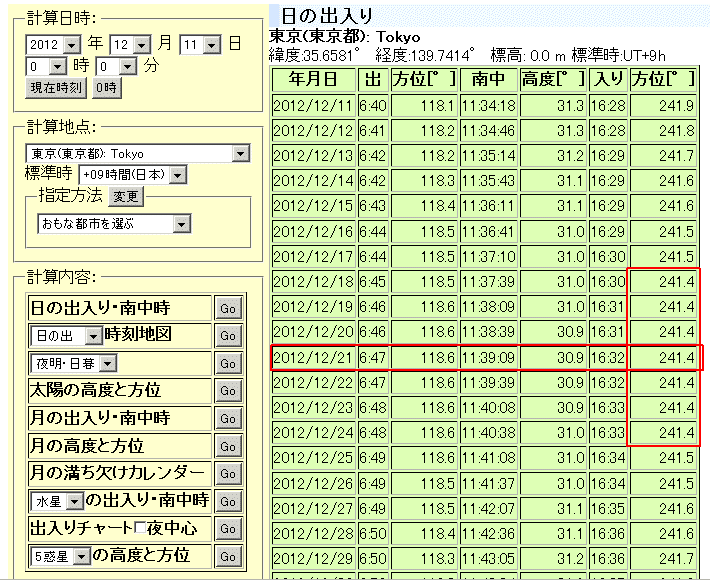Open the year dropdown showing 2012
The width and height of the screenshot is (710, 580).
[53, 45]
